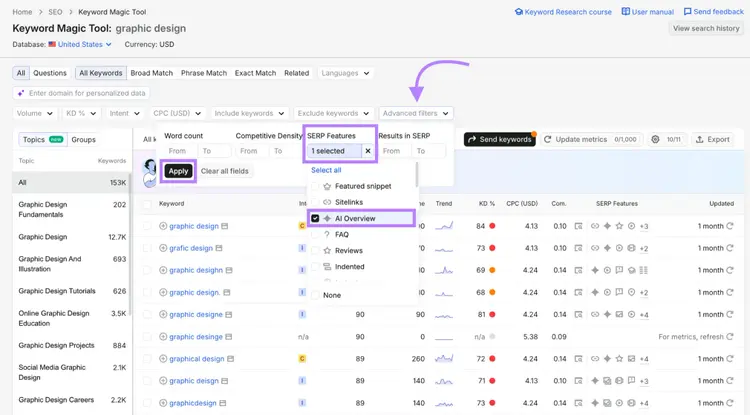The height and width of the screenshot is (415, 750).
Task: Check the Featured snippet option
Action: click(315, 186)
